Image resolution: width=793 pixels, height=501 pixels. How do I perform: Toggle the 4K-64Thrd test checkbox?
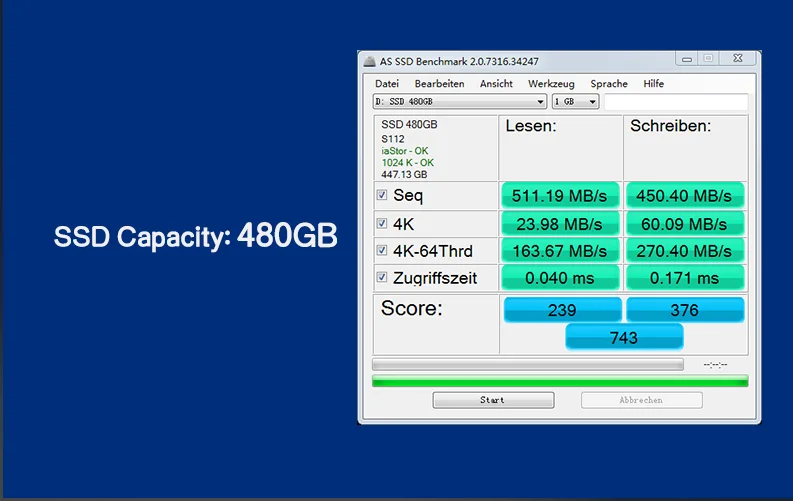382,250
